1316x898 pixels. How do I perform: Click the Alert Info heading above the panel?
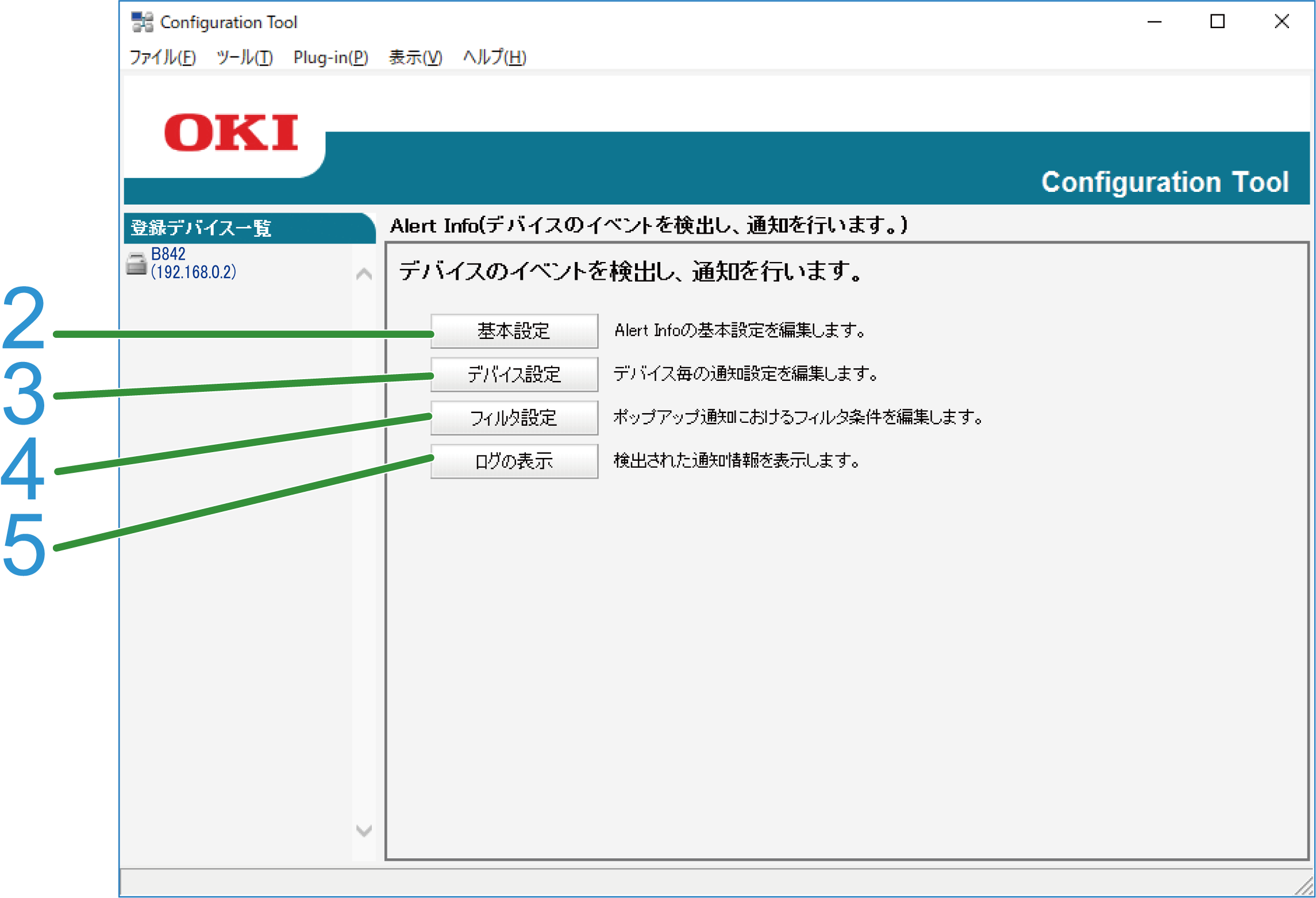coord(649,225)
